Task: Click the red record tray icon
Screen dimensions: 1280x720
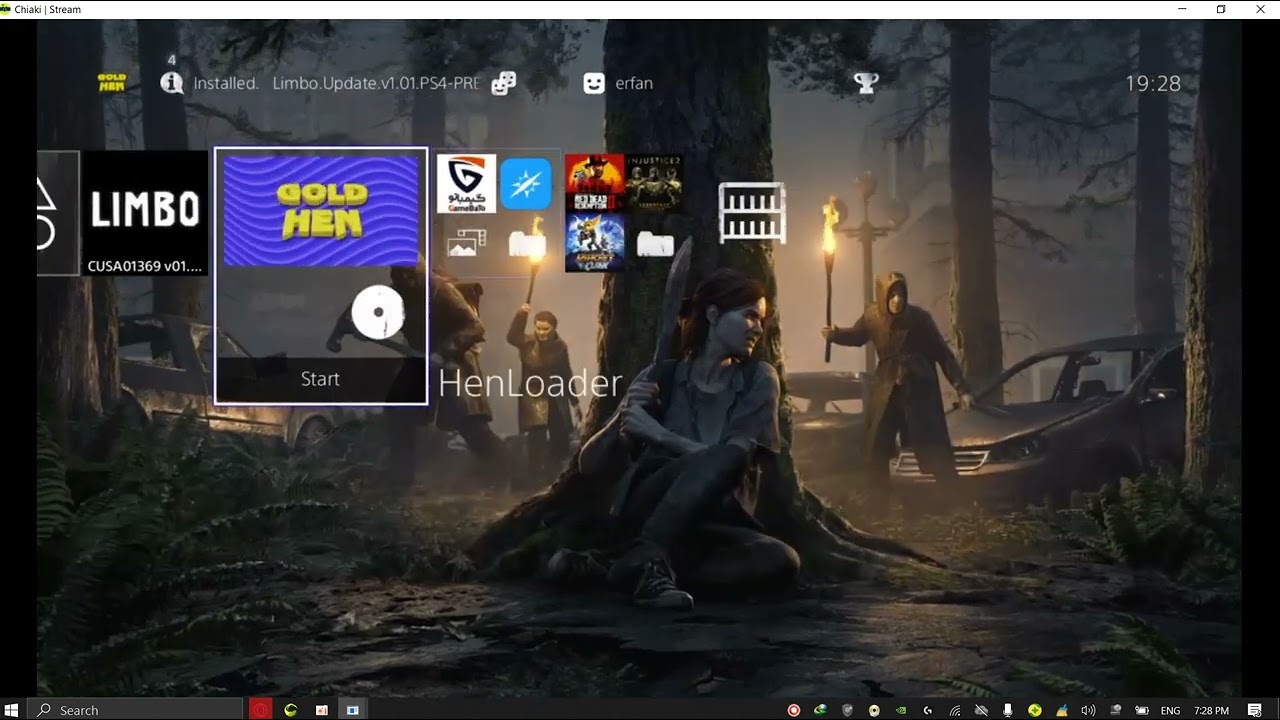Action: [794, 710]
